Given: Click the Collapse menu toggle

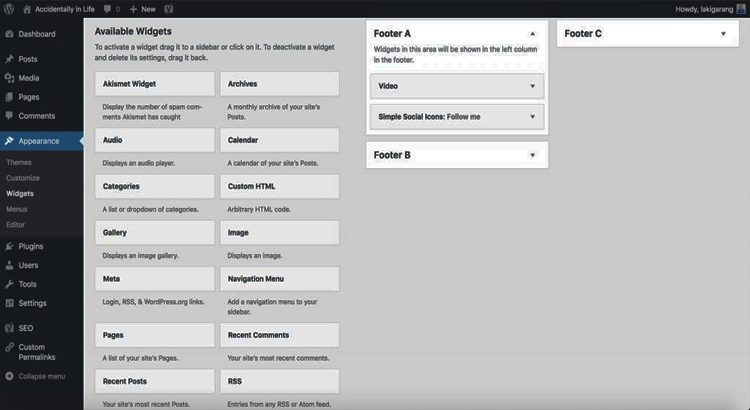Looking at the screenshot, I should pos(36,376).
